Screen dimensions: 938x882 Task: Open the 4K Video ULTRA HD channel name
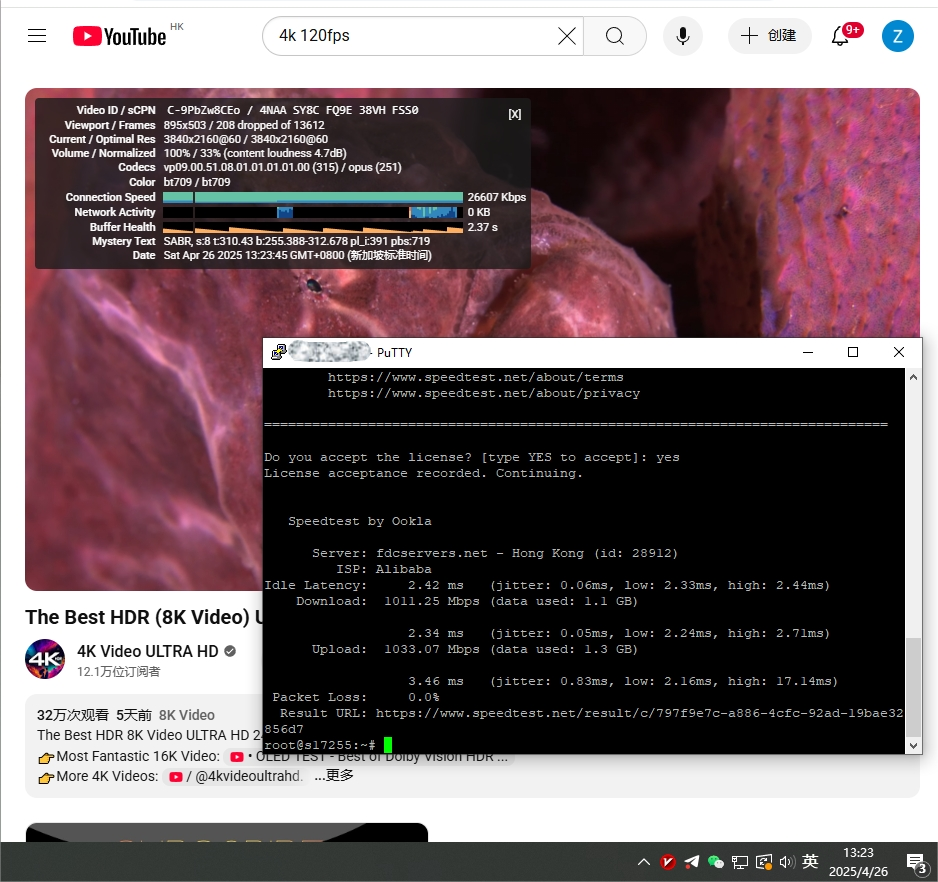point(148,651)
